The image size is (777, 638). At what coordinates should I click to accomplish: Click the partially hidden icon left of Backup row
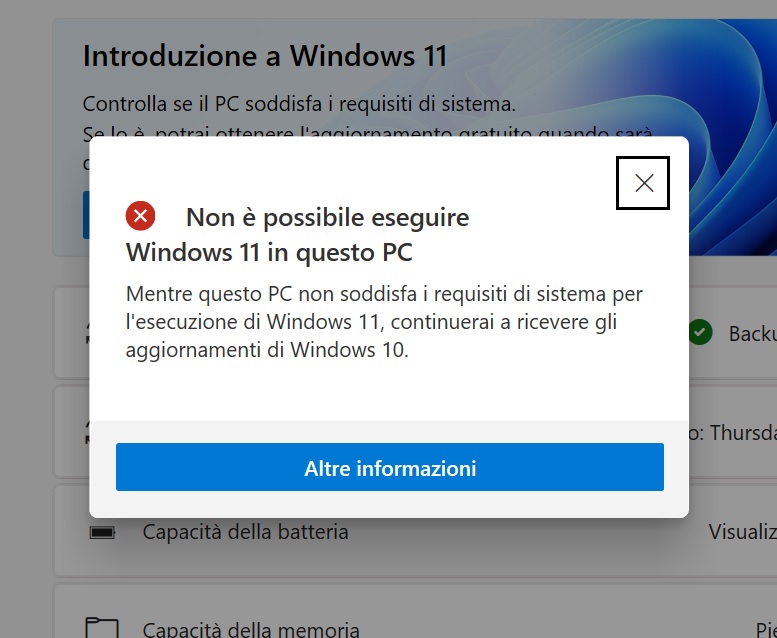(x=87, y=333)
